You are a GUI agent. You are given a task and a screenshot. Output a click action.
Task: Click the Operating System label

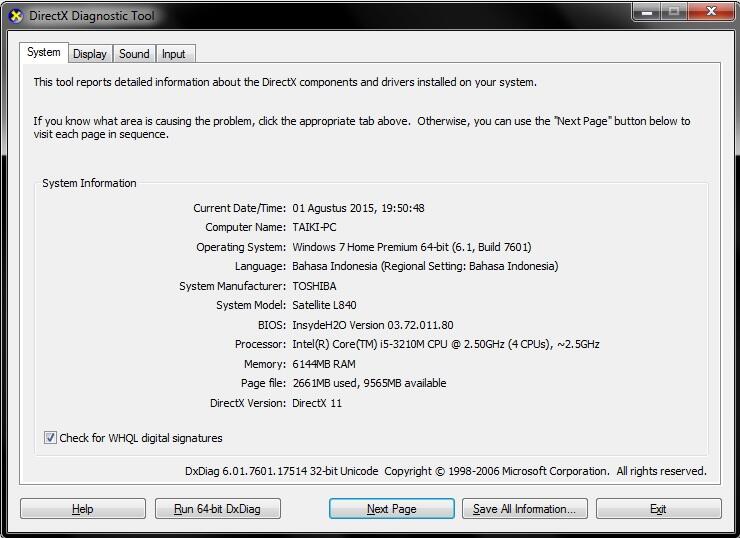241,247
